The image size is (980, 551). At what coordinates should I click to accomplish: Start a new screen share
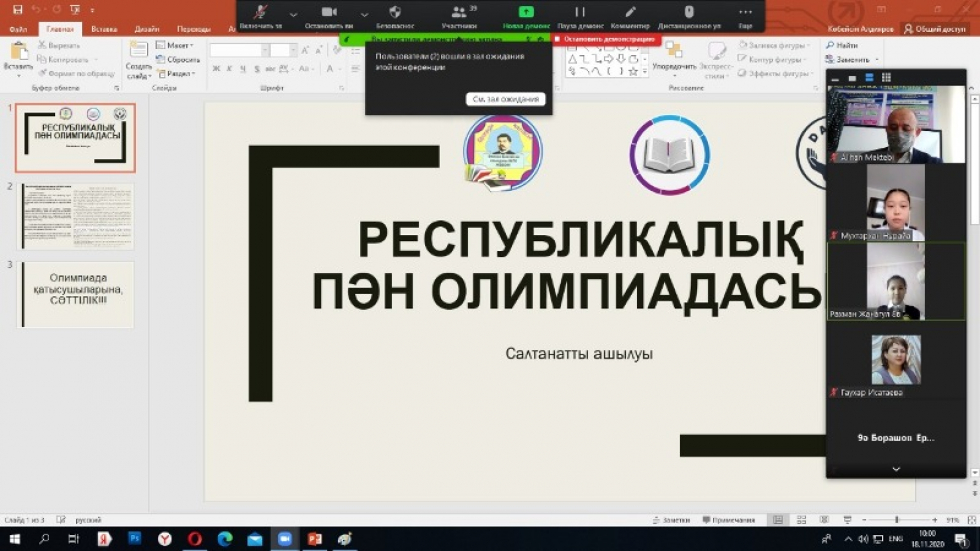pyautogui.click(x=526, y=13)
